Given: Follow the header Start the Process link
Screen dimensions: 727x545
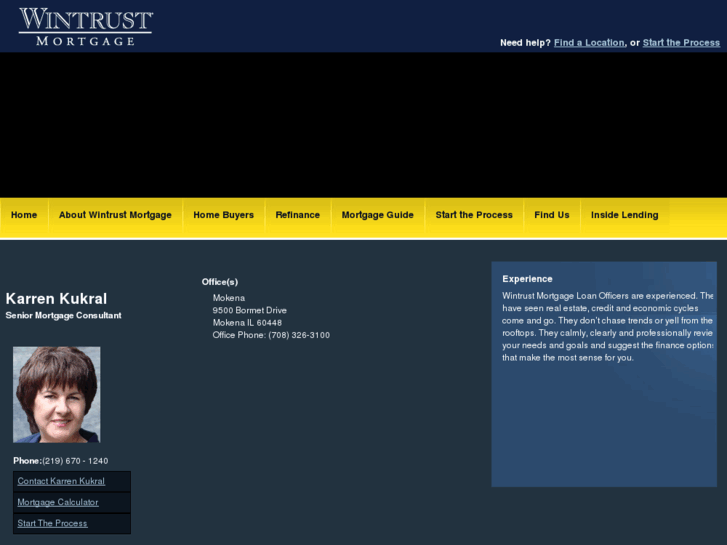Looking at the screenshot, I should click(x=681, y=43).
